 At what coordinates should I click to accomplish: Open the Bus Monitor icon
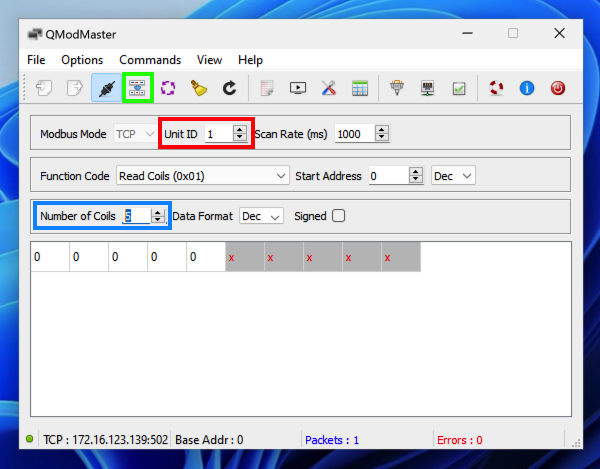click(298, 88)
